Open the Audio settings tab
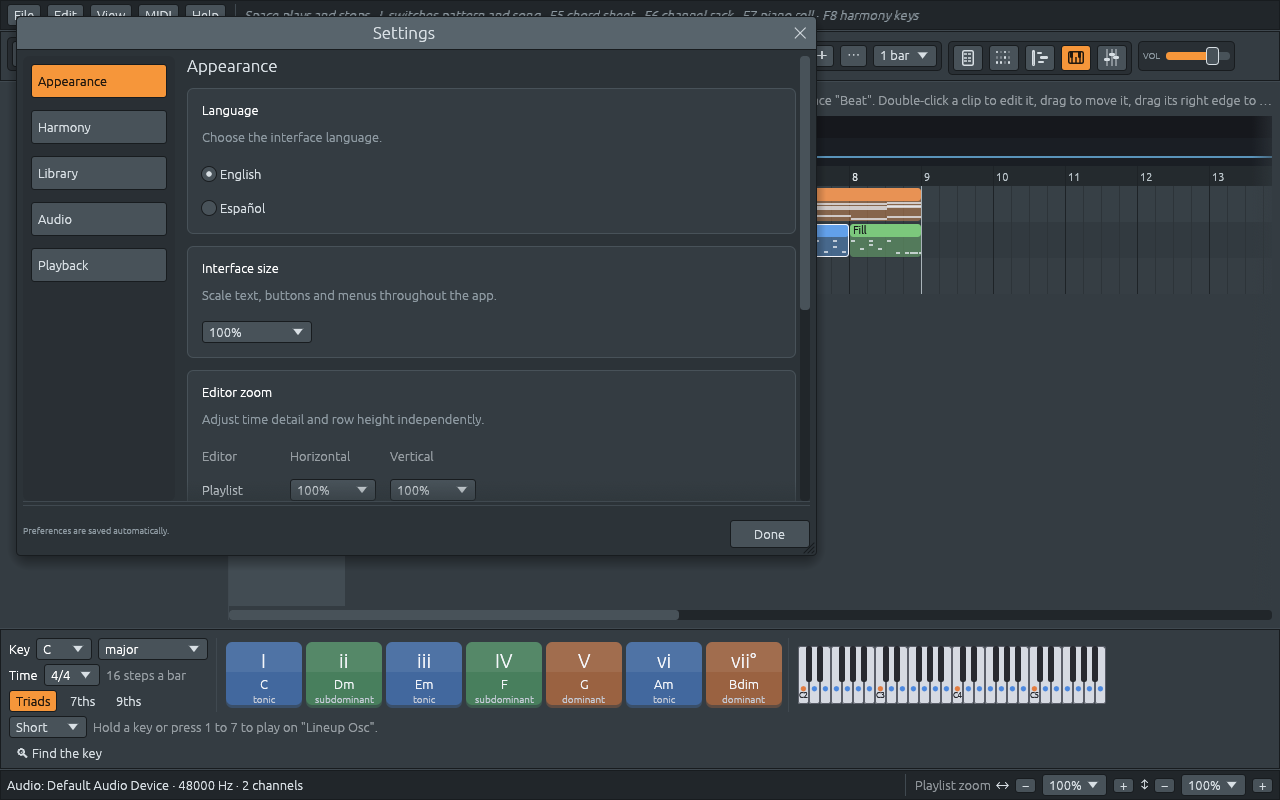Viewport: 1280px width, 800px height. tap(99, 219)
